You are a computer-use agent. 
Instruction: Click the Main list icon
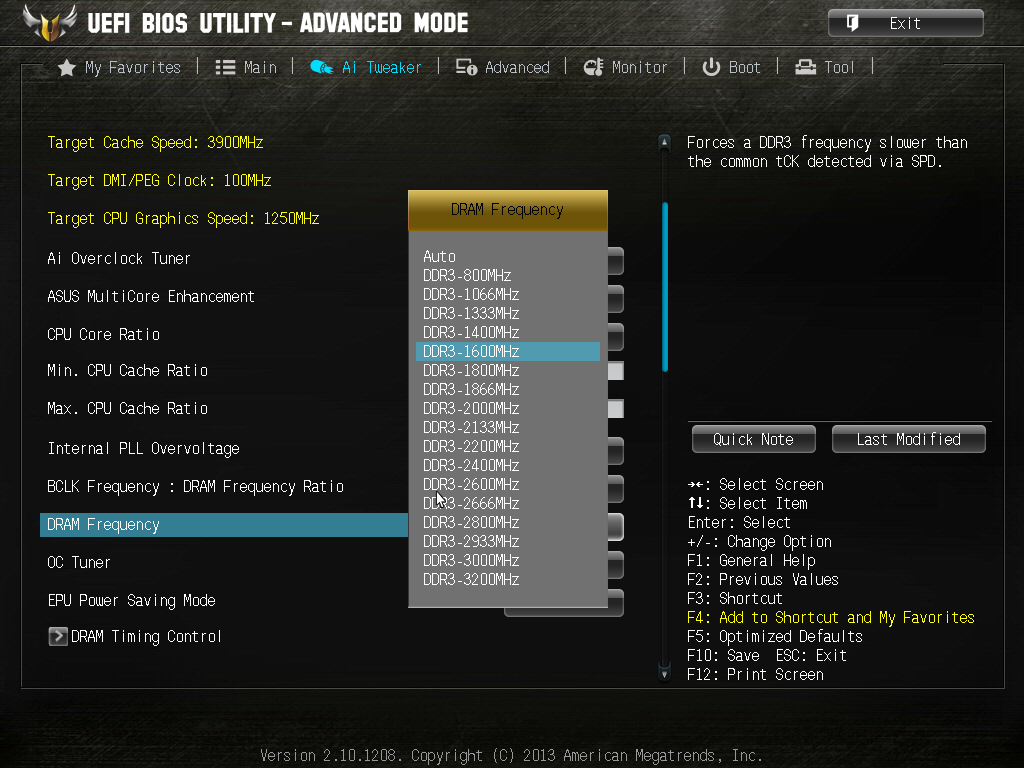click(225, 67)
